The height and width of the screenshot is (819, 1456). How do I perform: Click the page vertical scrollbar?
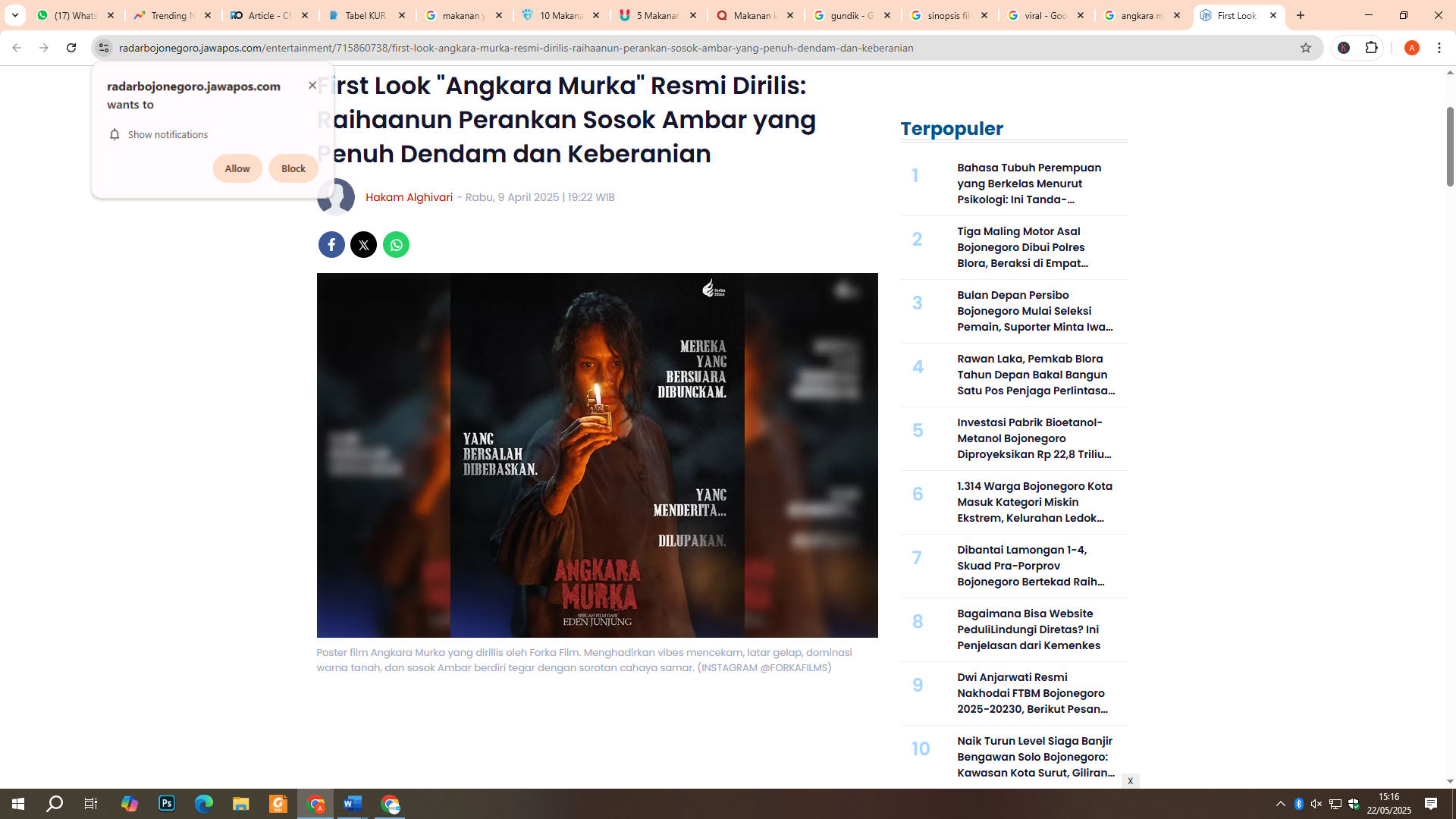tap(1450, 147)
